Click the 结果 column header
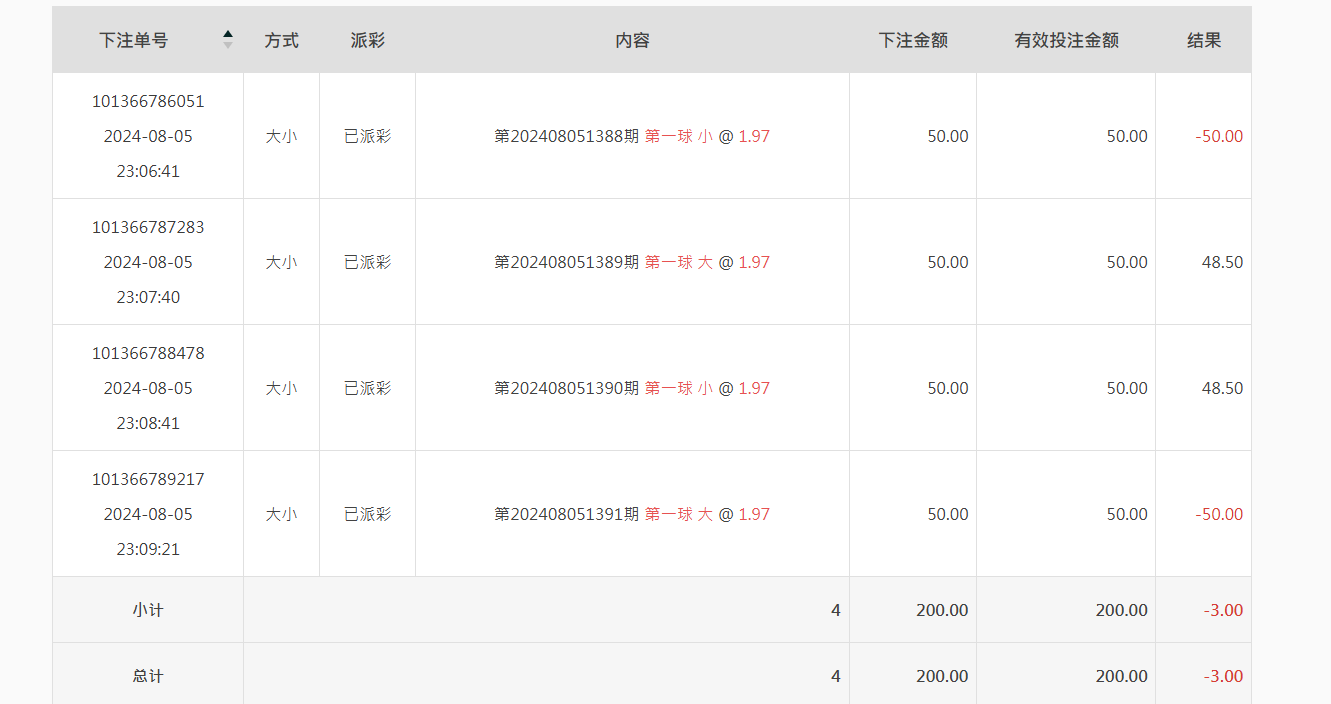1331x704 pixels. pos(1203,40)
